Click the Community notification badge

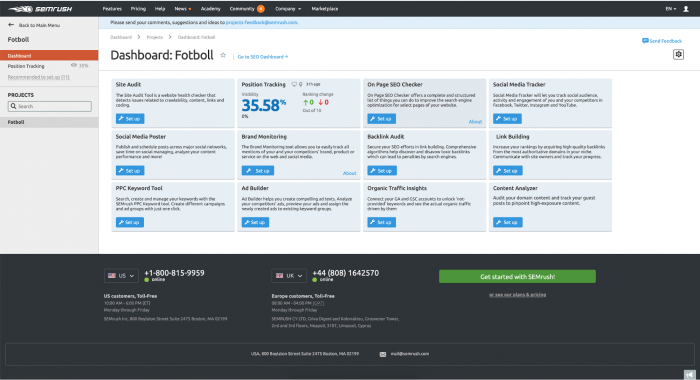click(261, 9)
